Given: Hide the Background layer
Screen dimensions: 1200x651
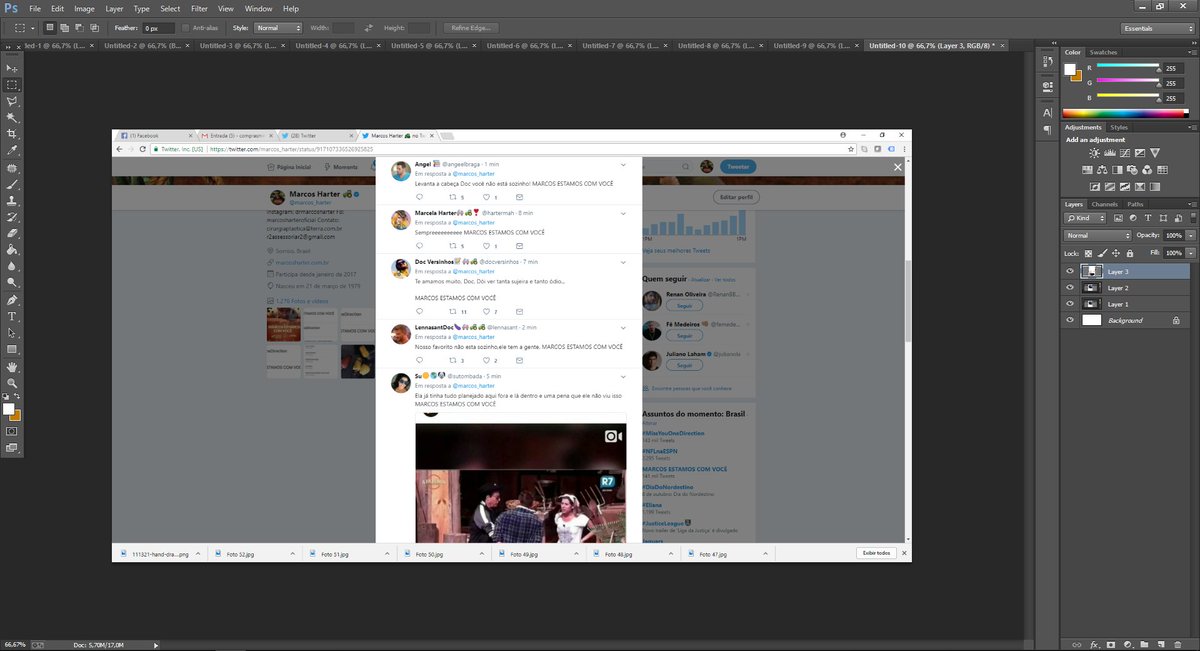Looking at the screenshot, I should click(1070, 320).
